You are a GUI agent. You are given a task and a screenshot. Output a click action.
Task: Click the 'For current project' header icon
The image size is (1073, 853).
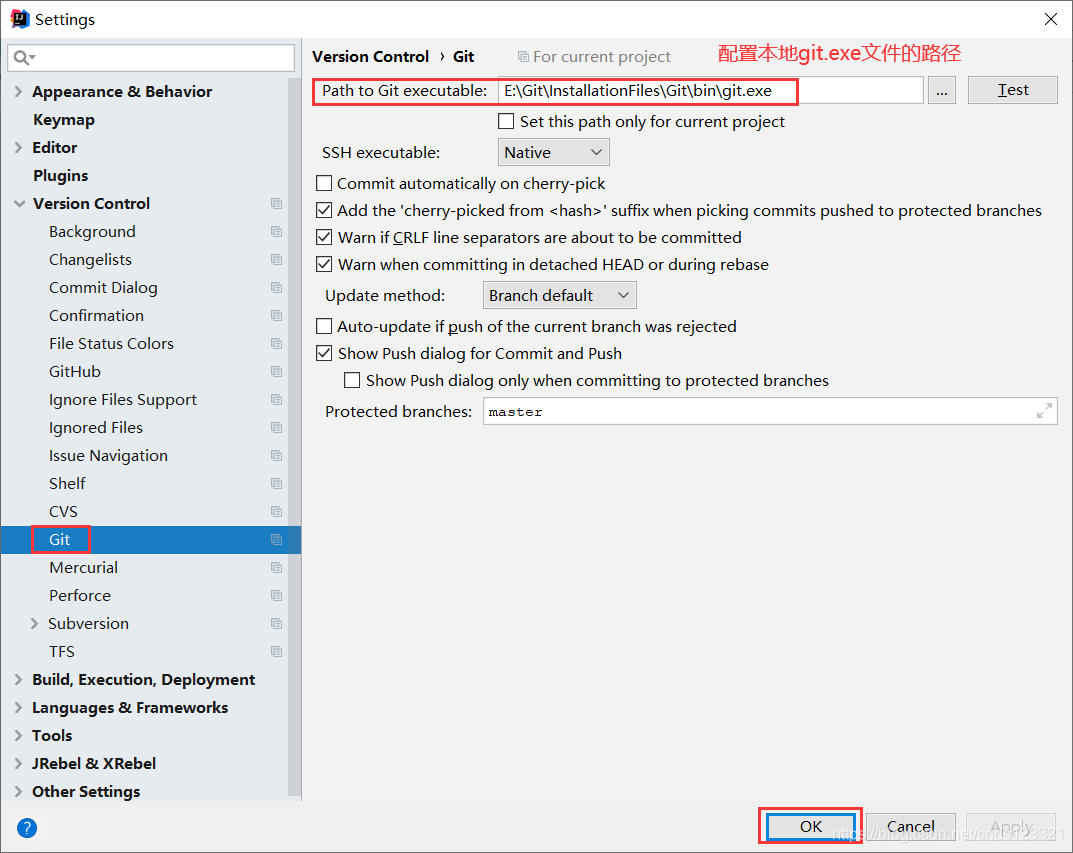pyautogui.click(x=523, y=57)
